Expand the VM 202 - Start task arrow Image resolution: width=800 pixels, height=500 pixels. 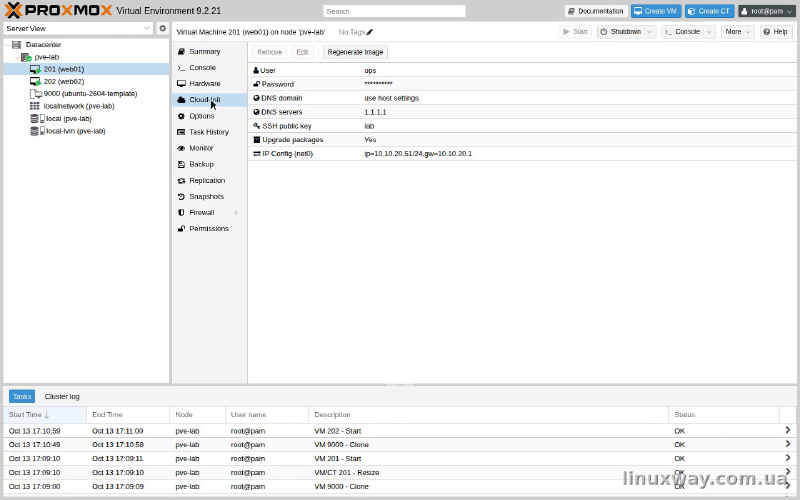tap(788, 431)
